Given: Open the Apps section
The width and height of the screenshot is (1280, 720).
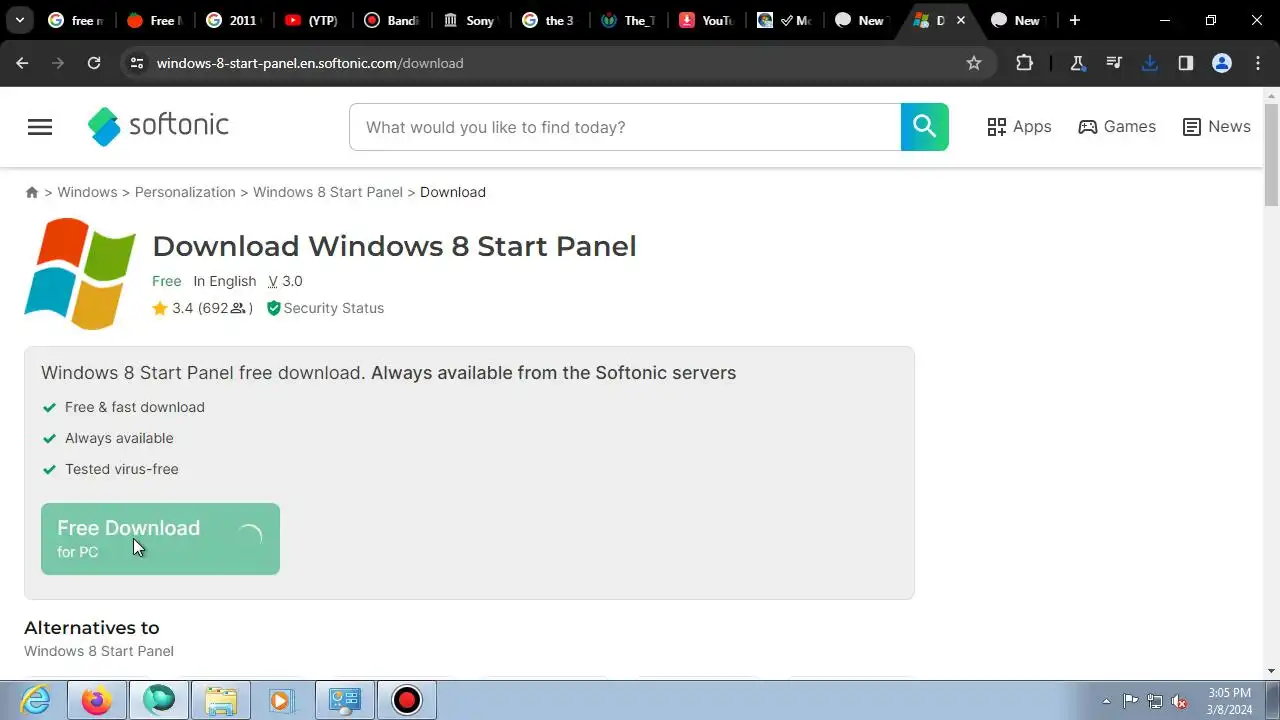Looking at the screenshot, I should pyautogui.click(x=1019, y=127).
